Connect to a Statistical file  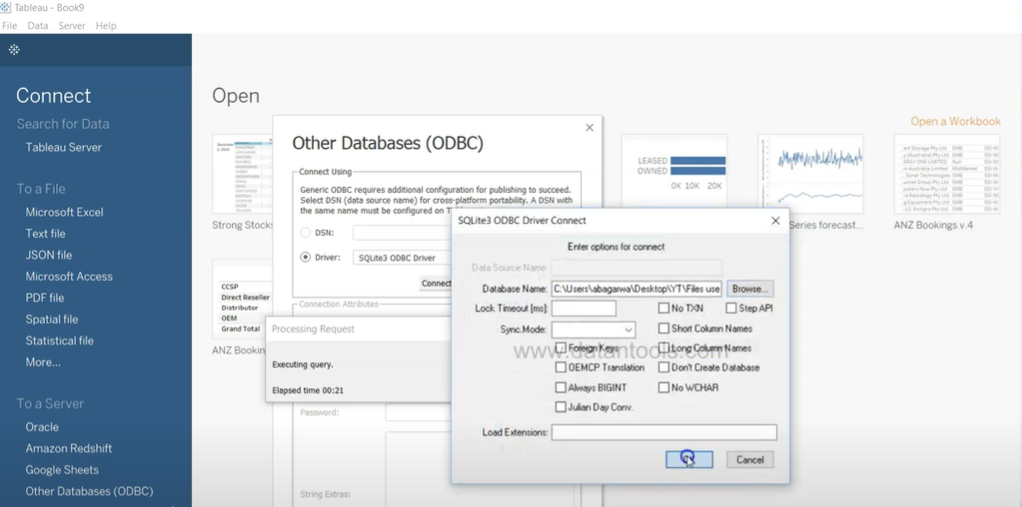coord(60,341)
